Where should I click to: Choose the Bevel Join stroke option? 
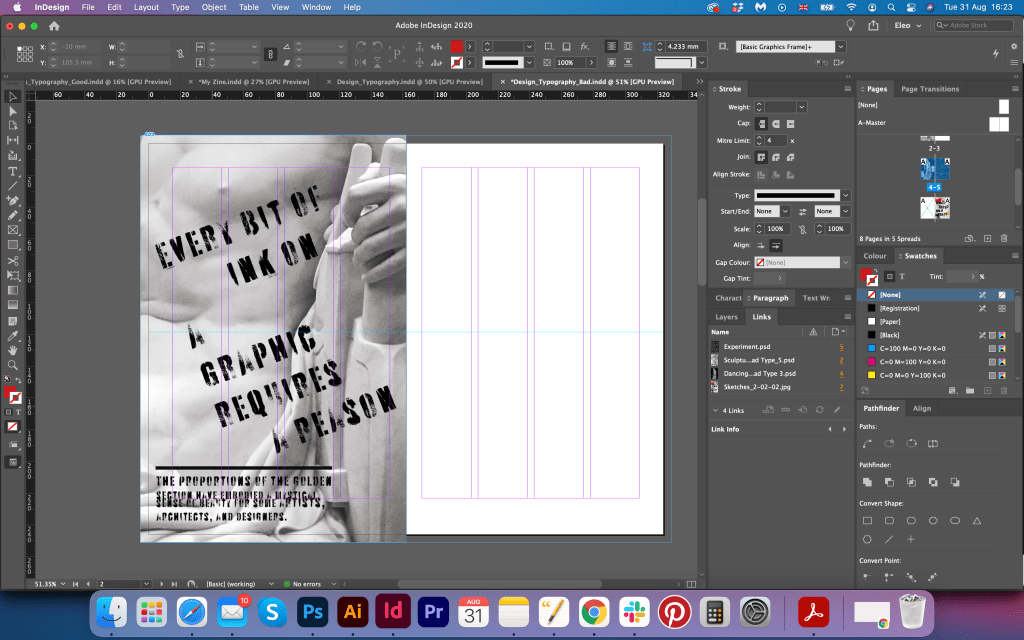789,157
